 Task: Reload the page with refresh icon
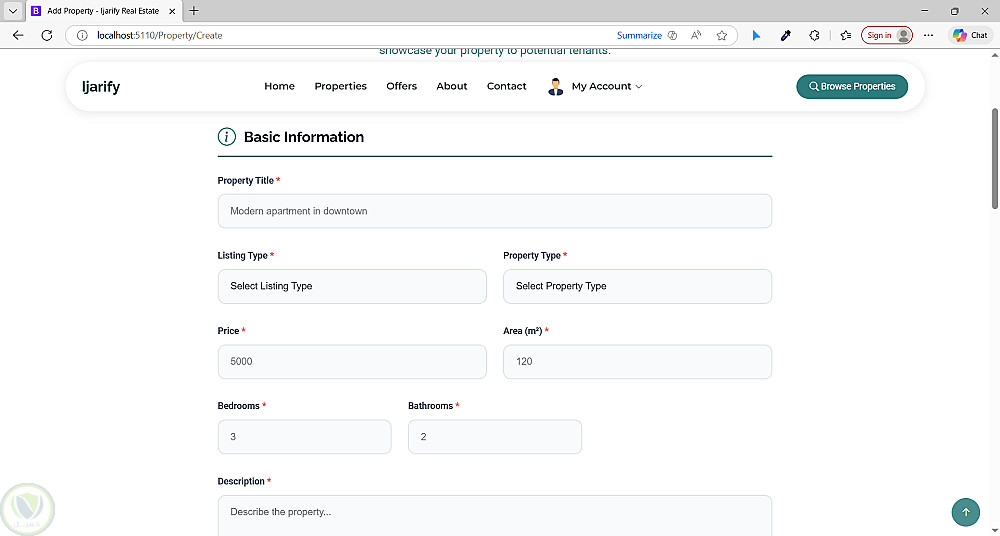click(x=46, y=35)
